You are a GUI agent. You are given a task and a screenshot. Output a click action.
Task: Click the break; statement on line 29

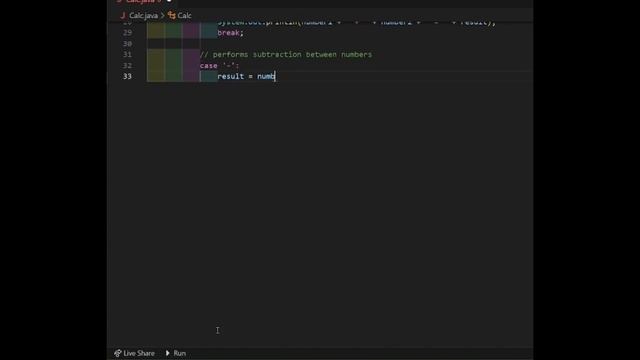tap(230, 33)
